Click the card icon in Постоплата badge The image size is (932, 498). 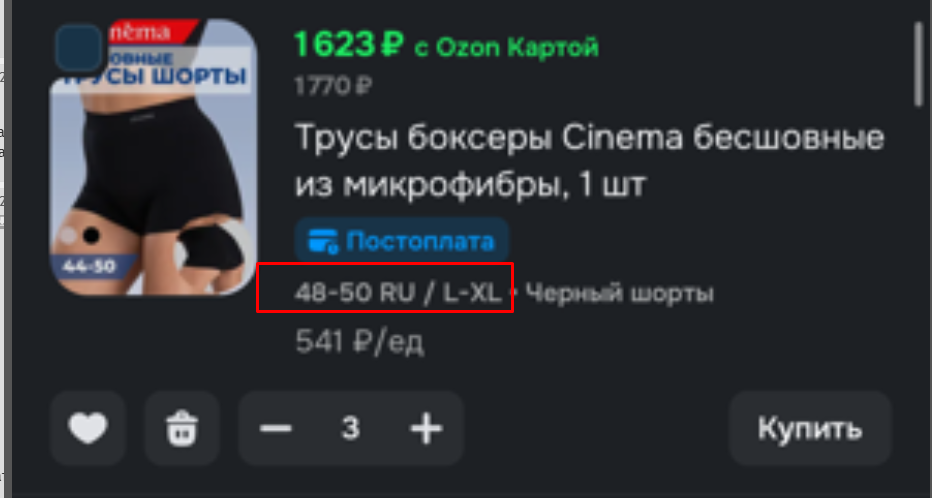[x=324, y=242]
